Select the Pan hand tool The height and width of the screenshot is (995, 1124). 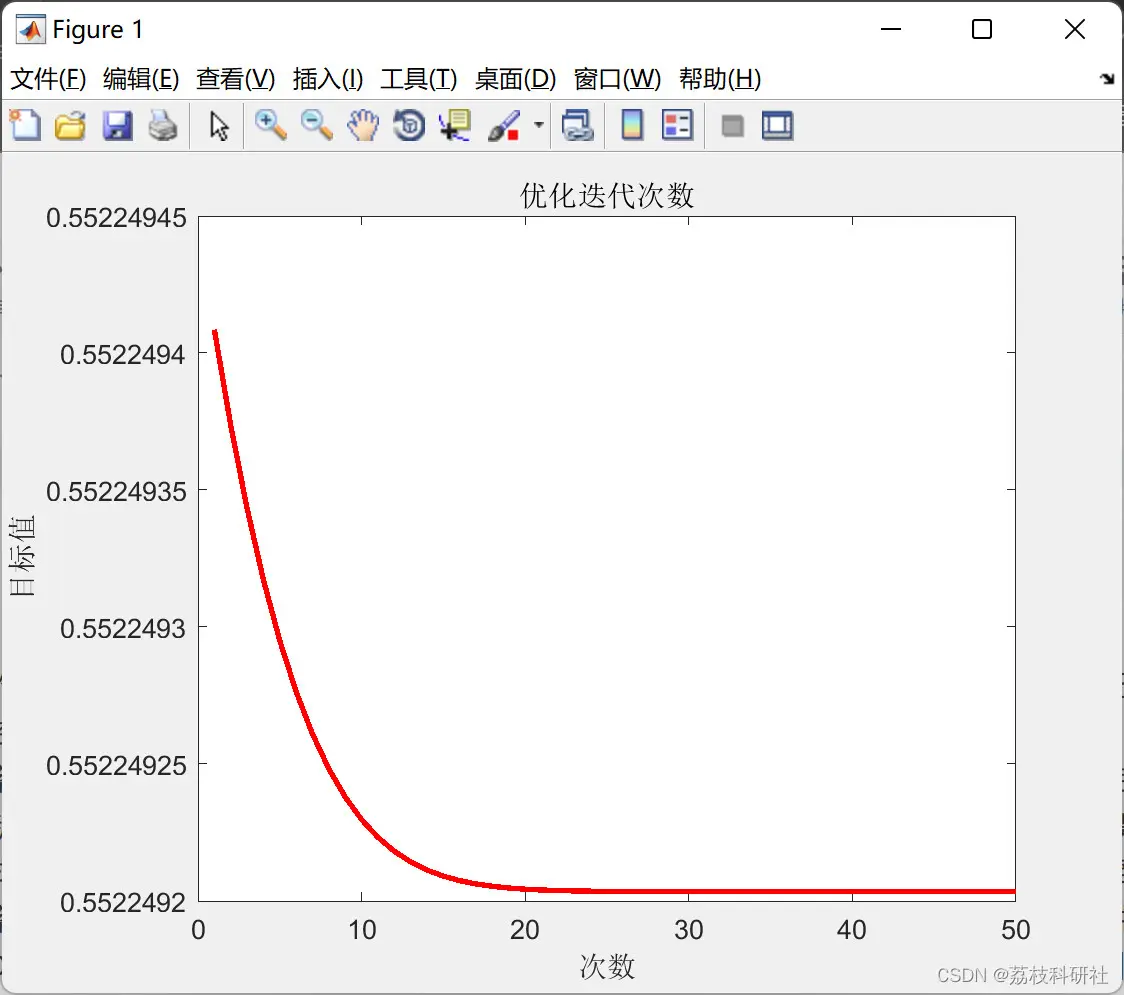(x=363, y=125)
